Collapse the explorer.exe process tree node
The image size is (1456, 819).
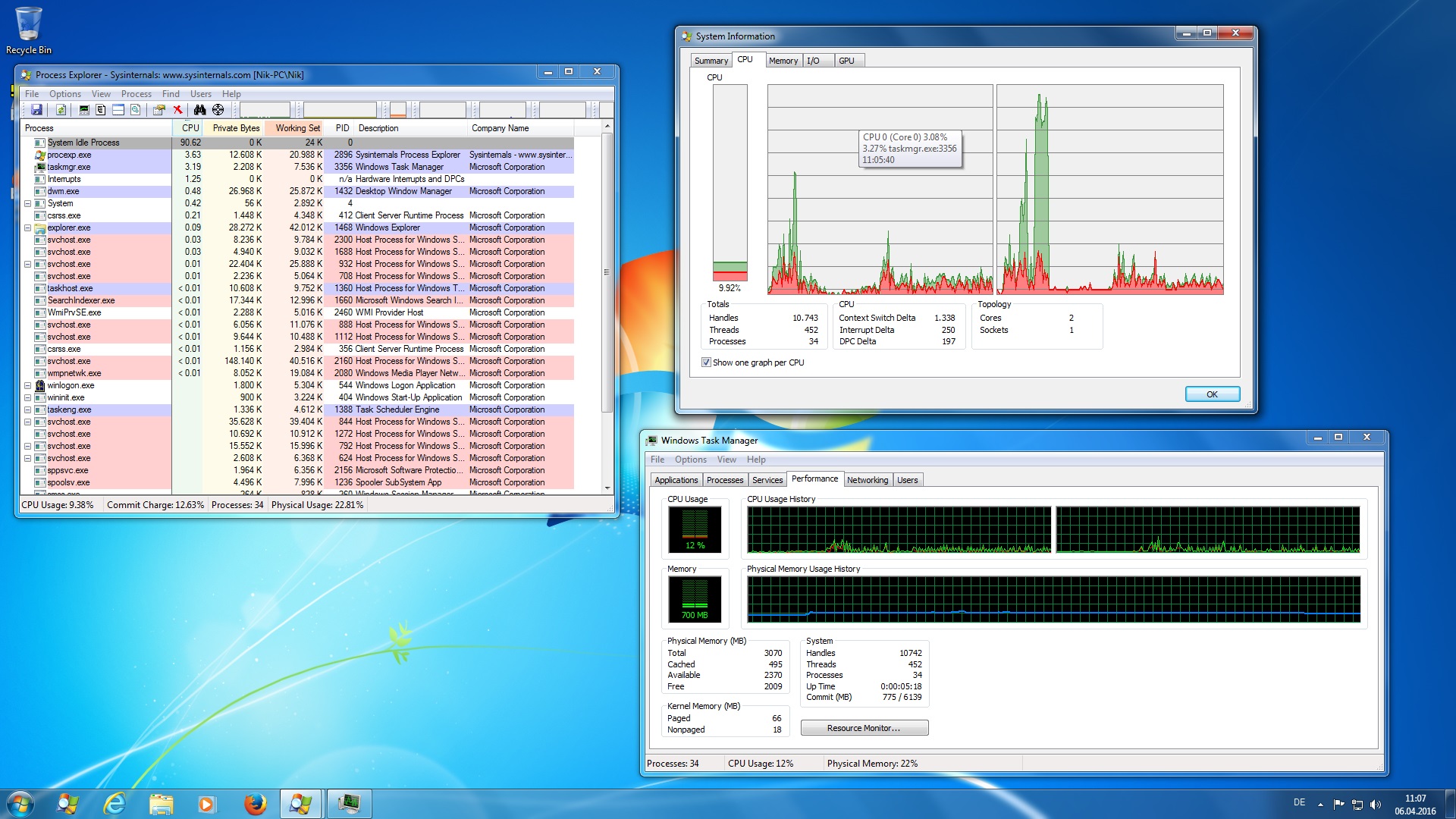28,227
